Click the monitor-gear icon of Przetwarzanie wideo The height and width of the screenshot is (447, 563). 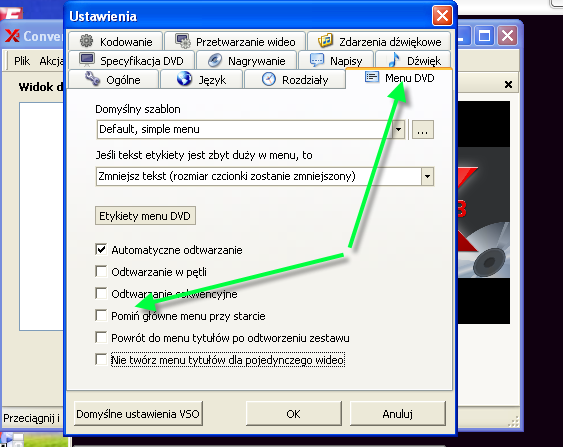point(183,41)
